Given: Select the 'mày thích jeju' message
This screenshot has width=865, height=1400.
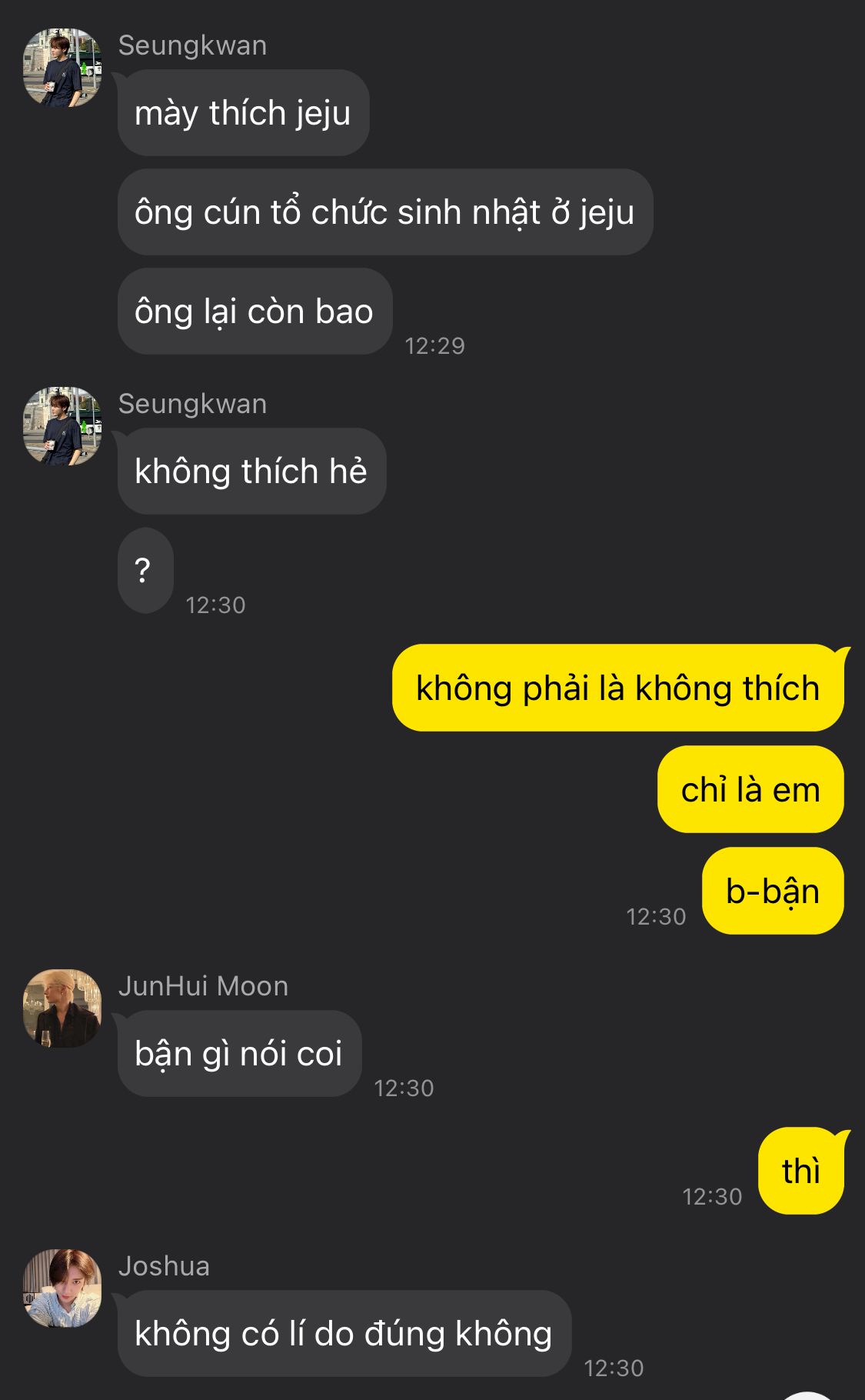Looking at the screenshot, I should coord(243,113).
